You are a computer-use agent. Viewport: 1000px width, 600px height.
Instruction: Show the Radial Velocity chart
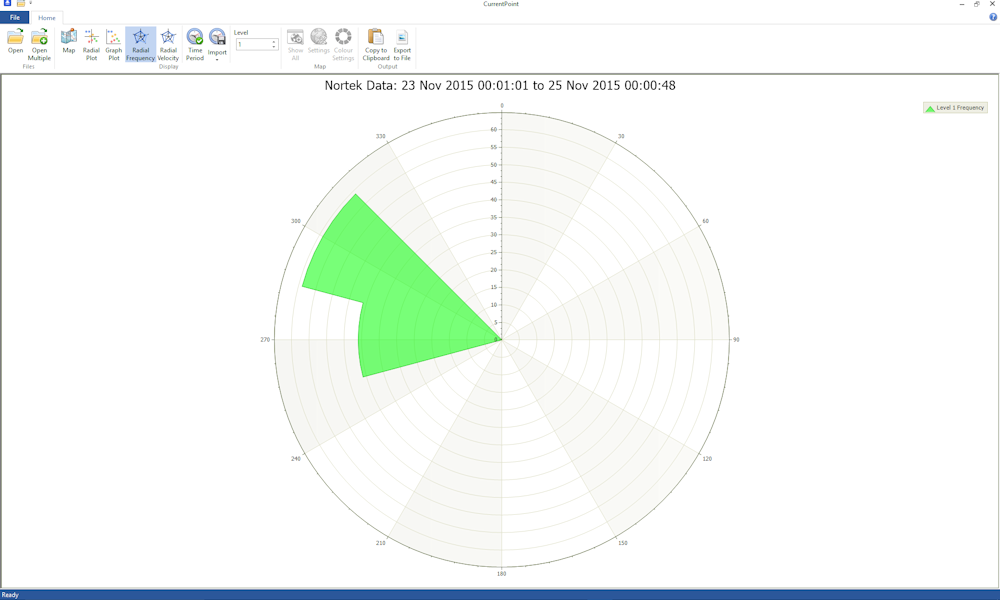click(168, 44)
